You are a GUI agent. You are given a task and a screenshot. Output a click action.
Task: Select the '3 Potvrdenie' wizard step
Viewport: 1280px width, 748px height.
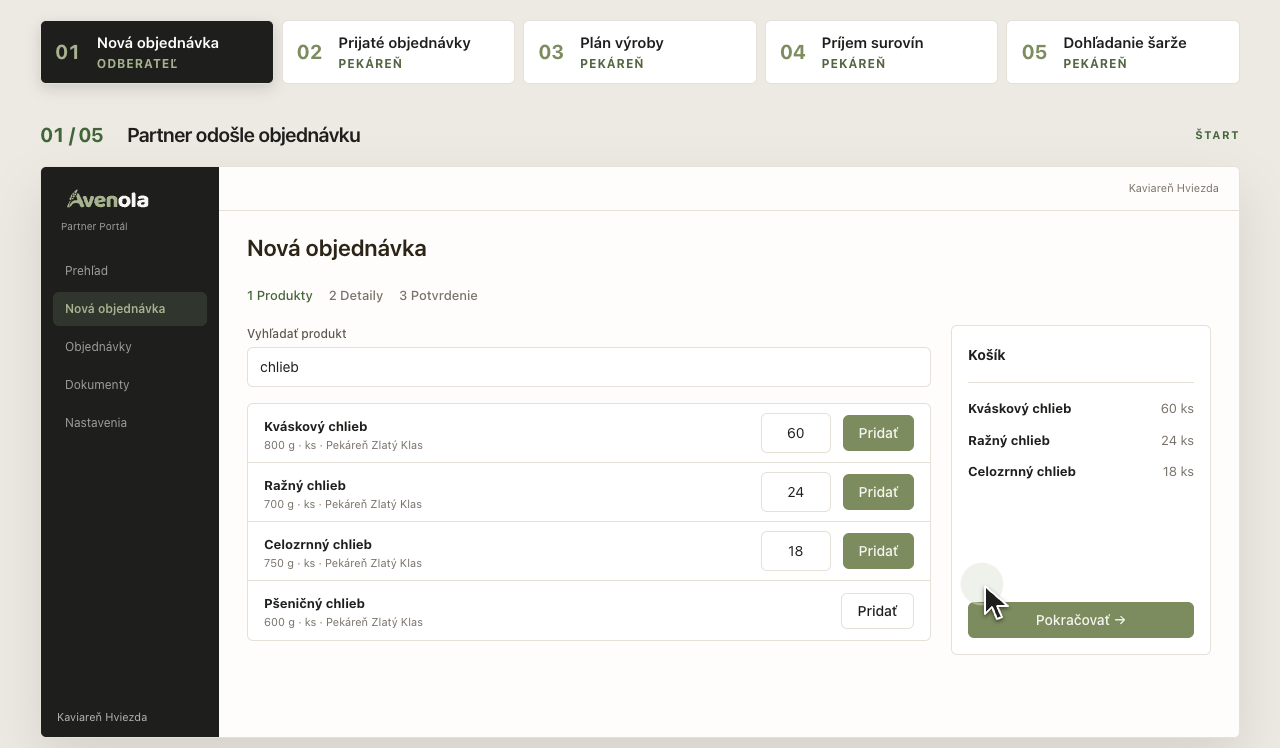click(x=438, y=296)
